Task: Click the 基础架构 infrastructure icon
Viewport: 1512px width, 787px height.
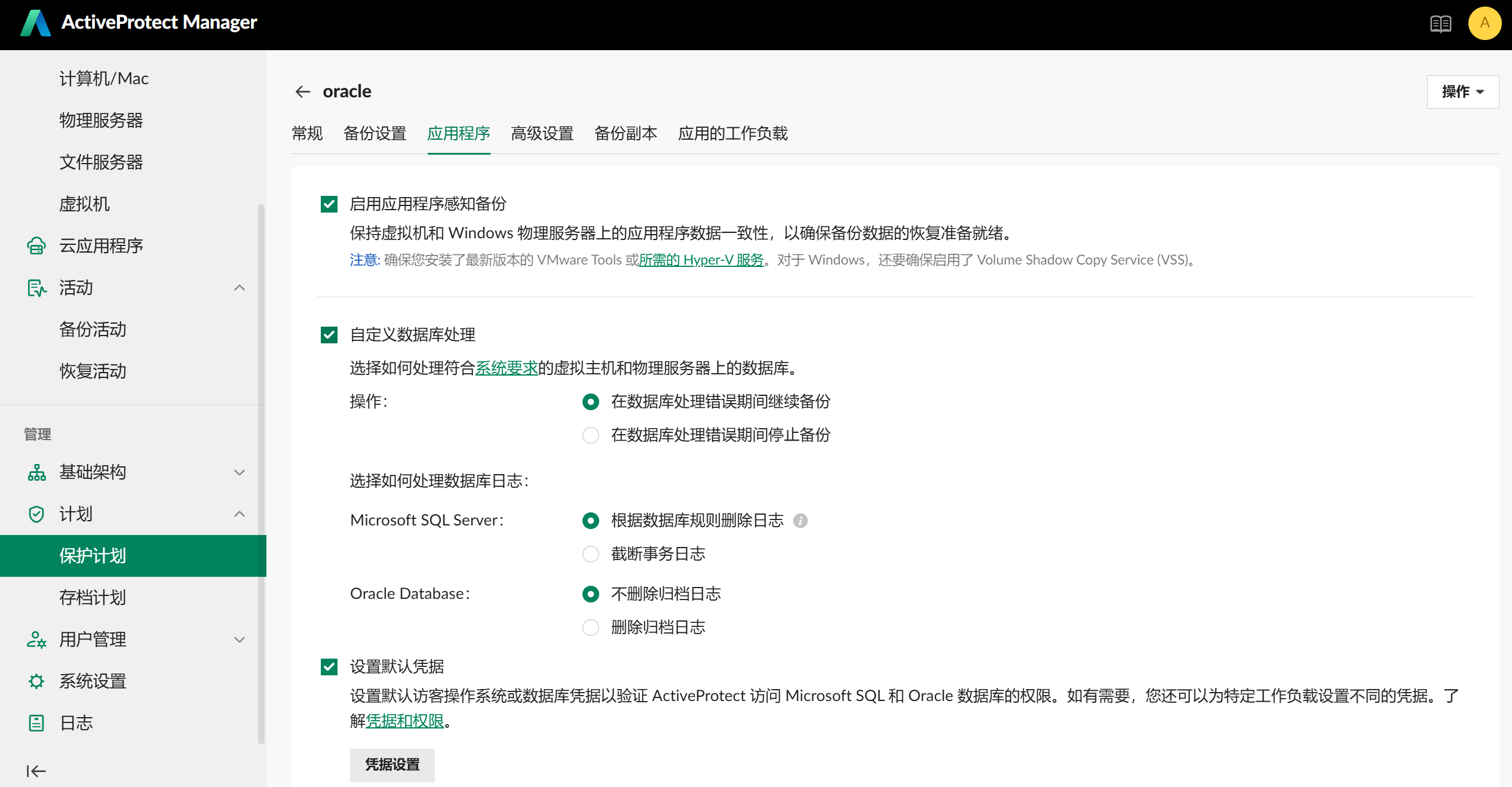Action: 36,472
